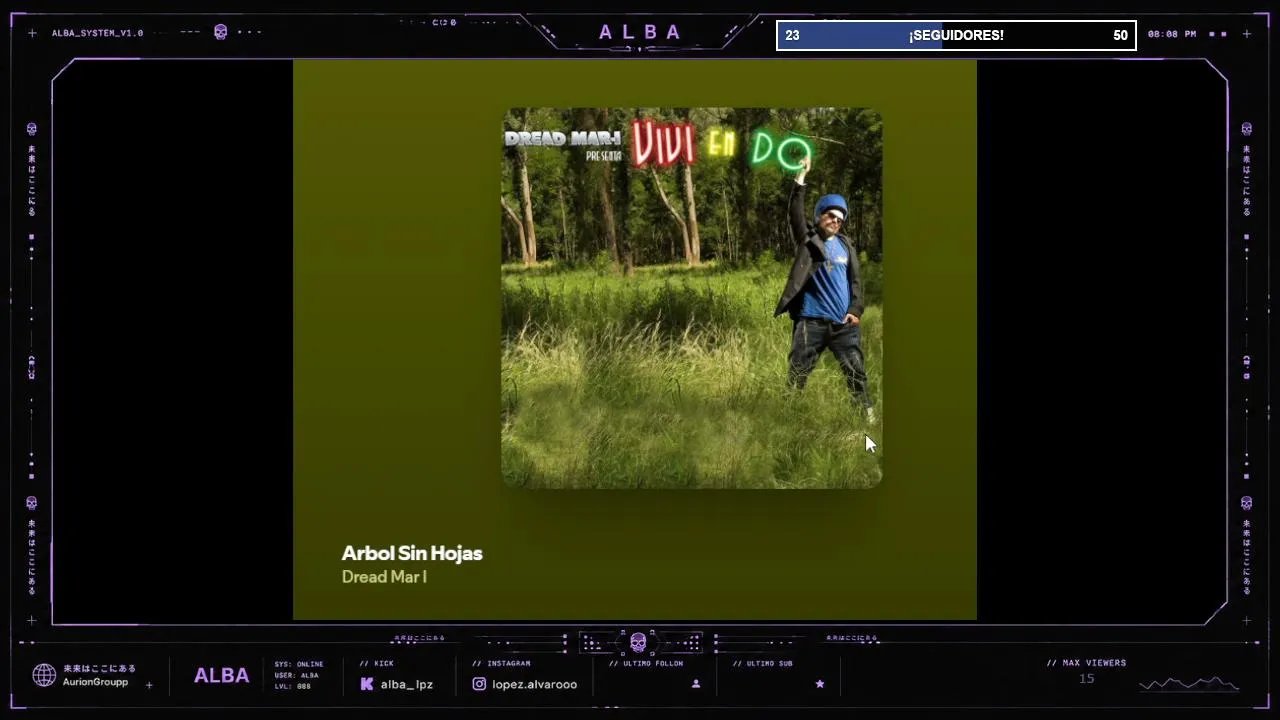Click the artist name Dread Mar I
1280x720 pixels.
[384, 577]
